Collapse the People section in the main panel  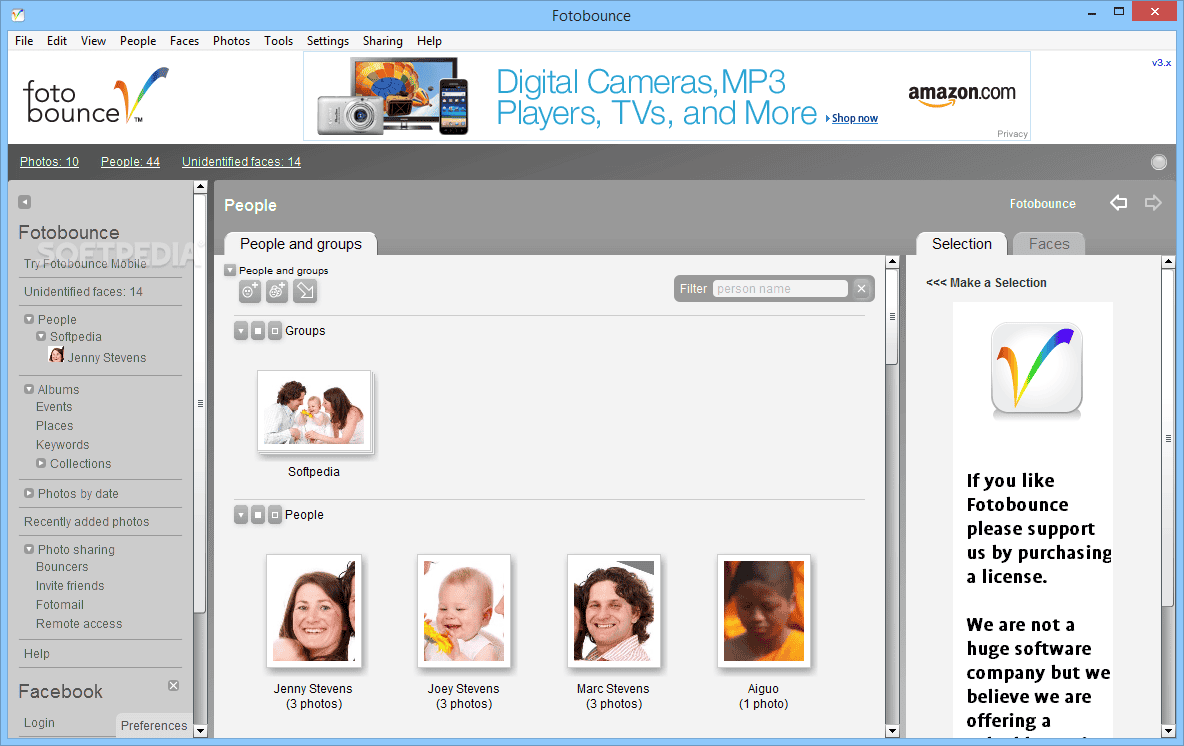(x=241, y=515)
